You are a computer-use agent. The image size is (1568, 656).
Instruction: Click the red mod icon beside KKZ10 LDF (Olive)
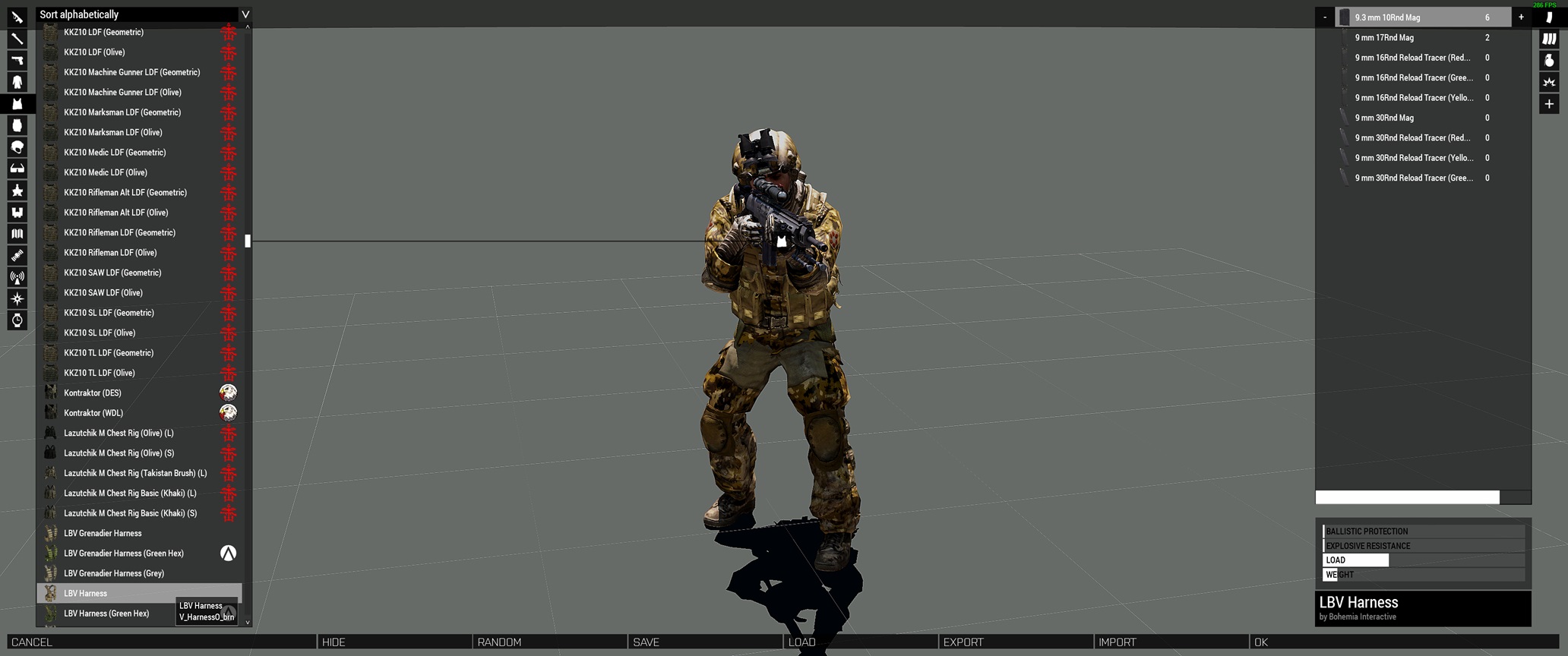pyautogui.click(x=228, y=52)
